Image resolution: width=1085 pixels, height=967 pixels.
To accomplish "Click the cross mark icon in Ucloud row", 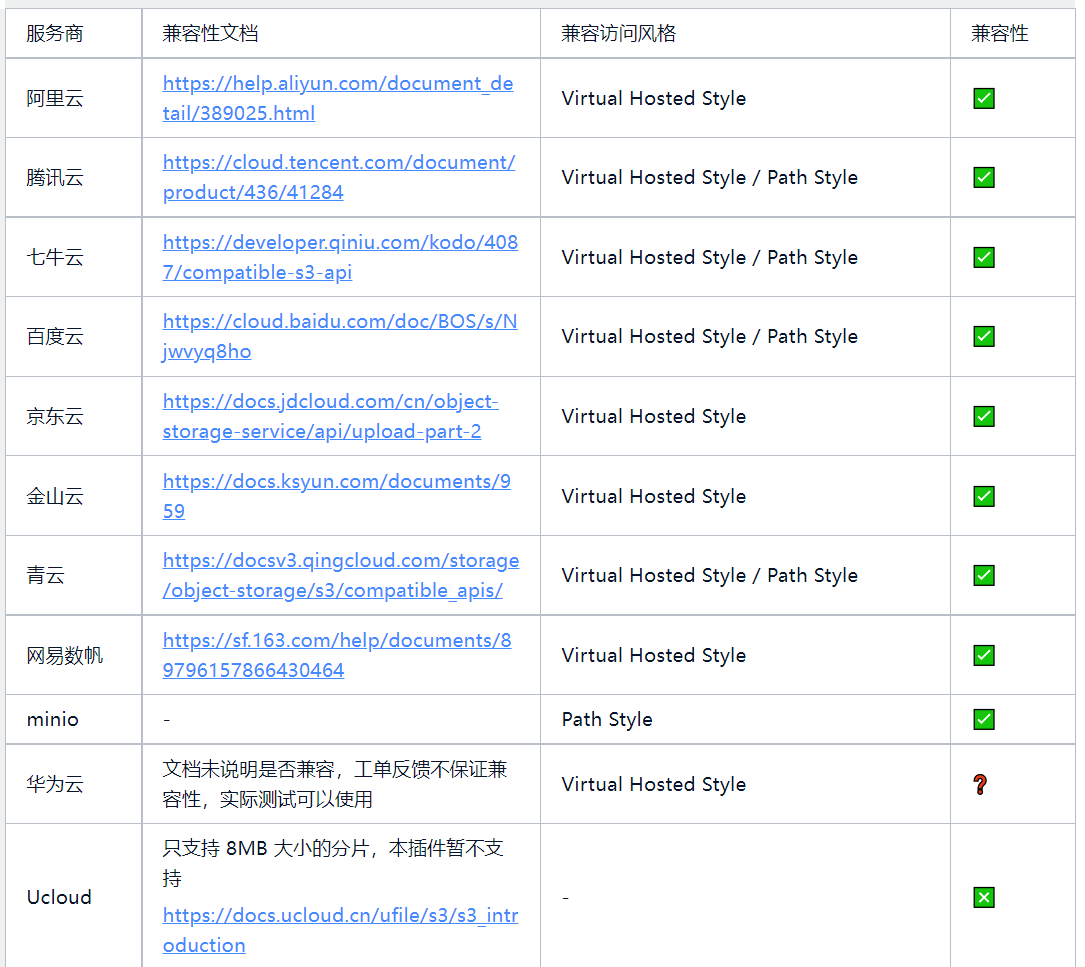I will point(983,897).
